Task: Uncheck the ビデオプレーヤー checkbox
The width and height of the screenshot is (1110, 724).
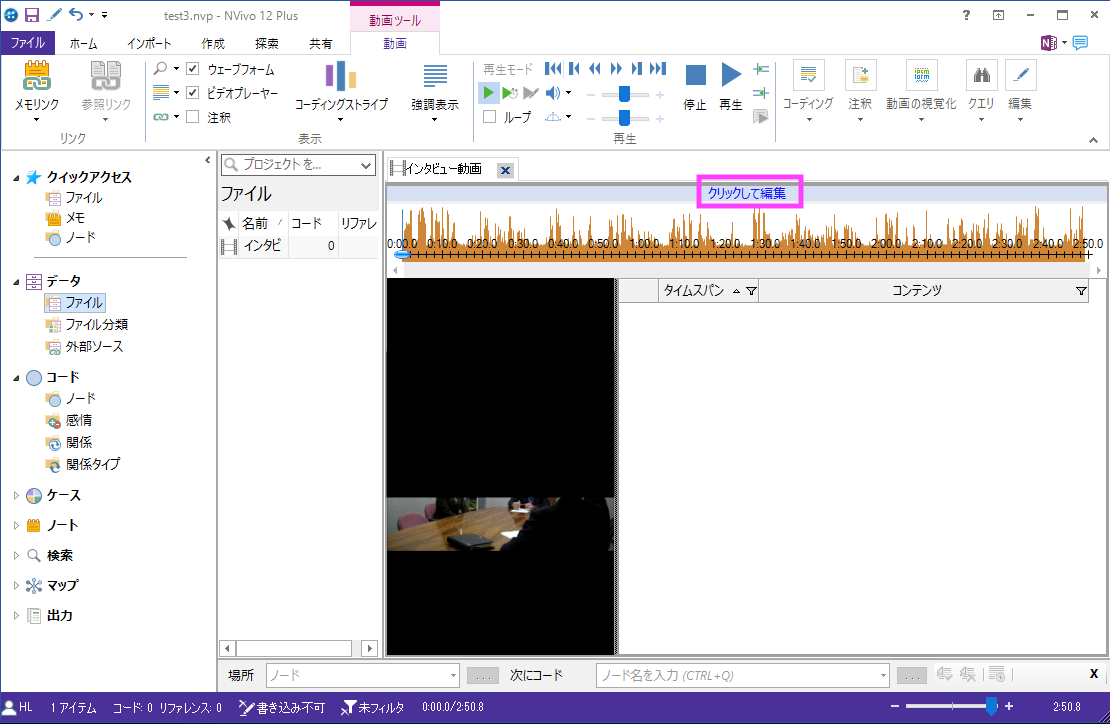Action: (193, 93)
